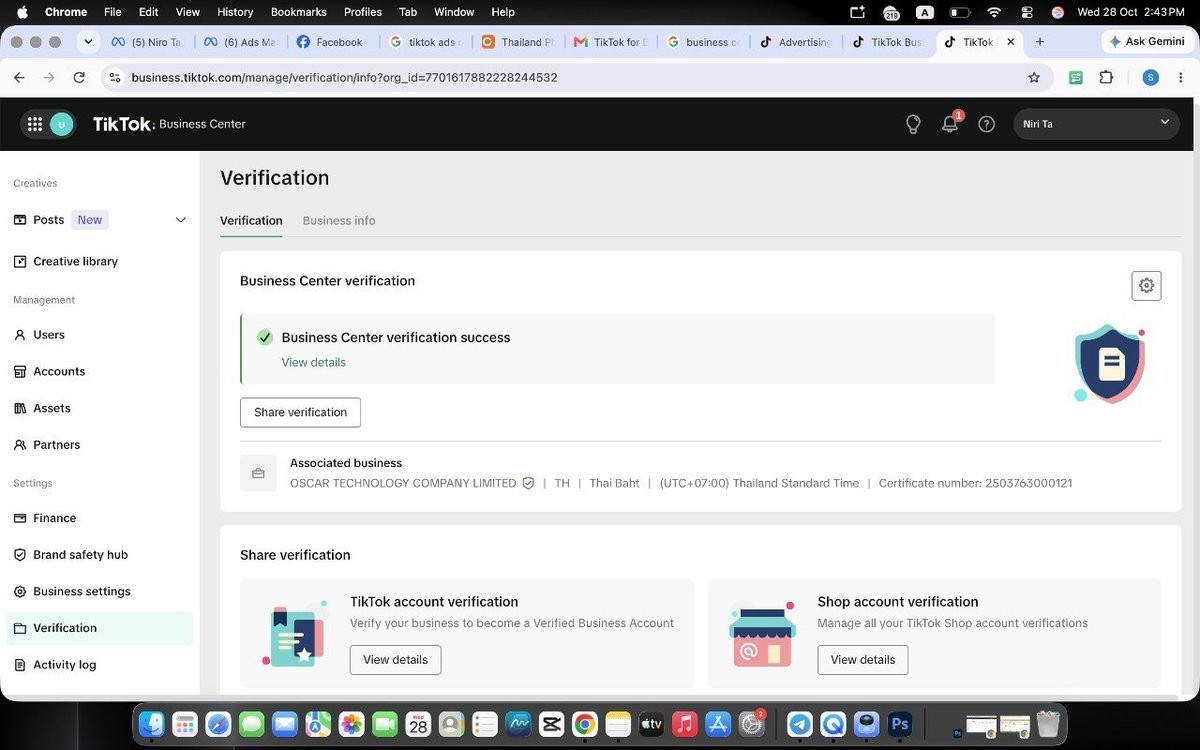Open CapCut from the Dock
Image resolution: width=1200 pixels, height=750 pixels.
(x=551, y=724)
